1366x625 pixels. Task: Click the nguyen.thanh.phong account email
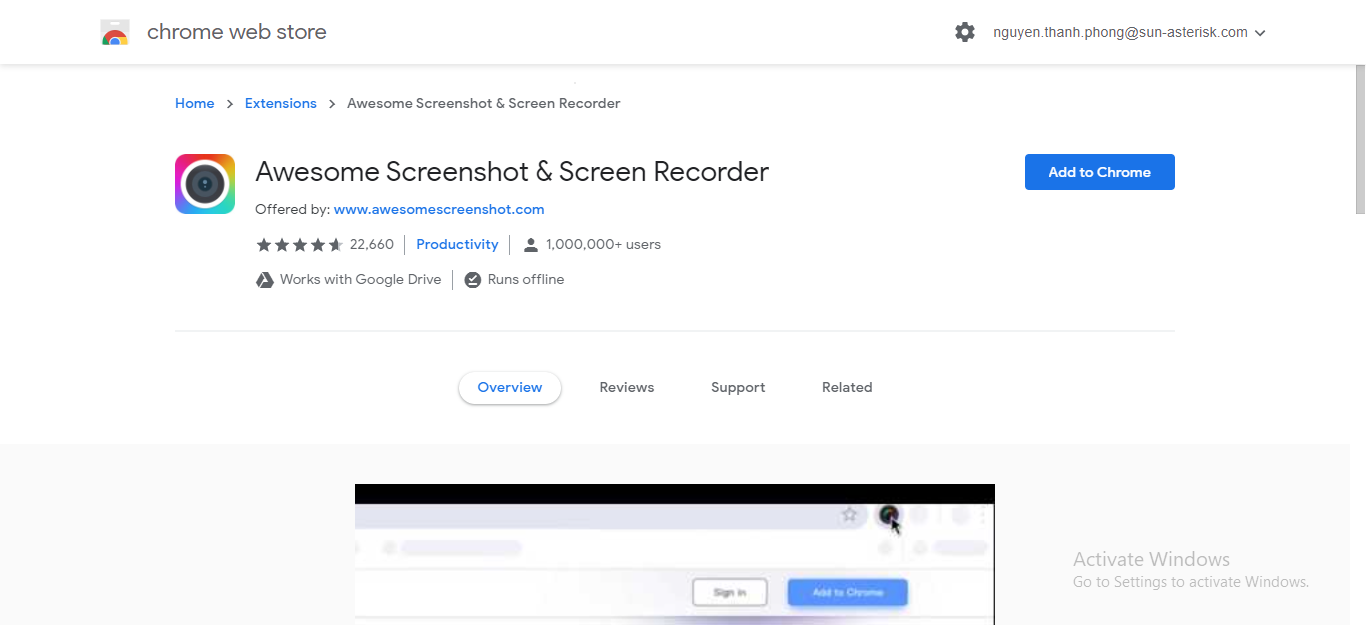(1120, 32)
